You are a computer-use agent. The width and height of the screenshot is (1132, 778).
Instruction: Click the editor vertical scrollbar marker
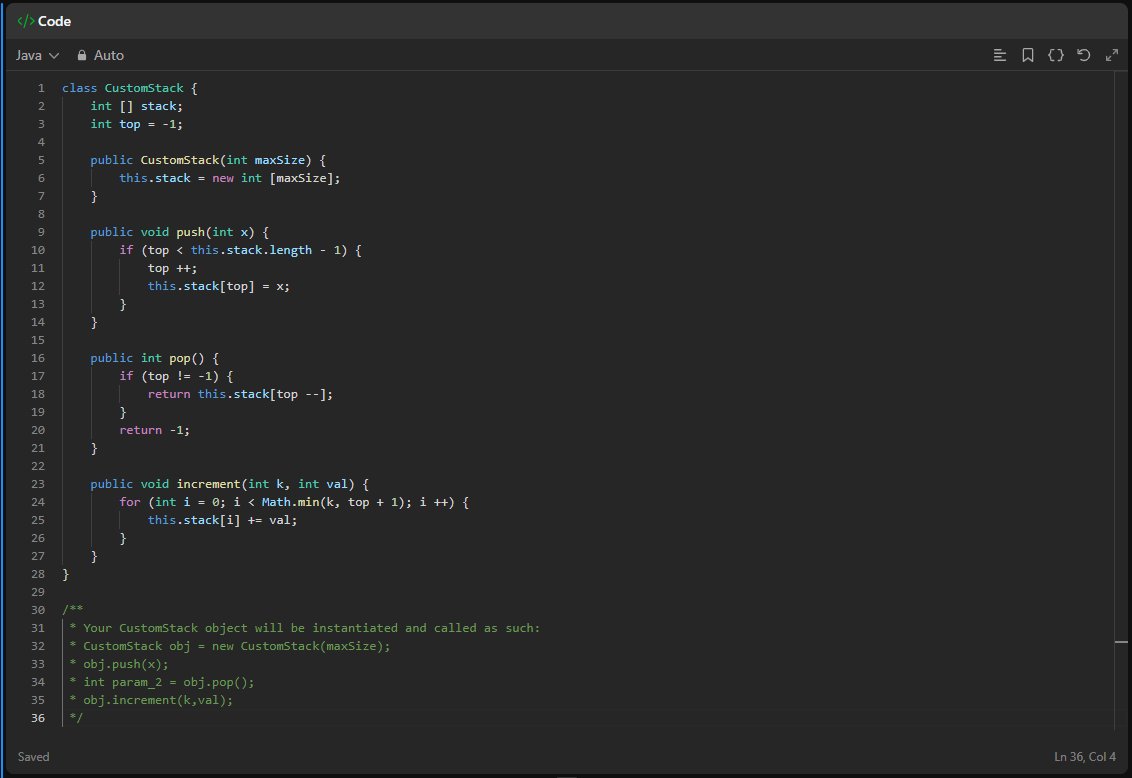pos(1121,642)
